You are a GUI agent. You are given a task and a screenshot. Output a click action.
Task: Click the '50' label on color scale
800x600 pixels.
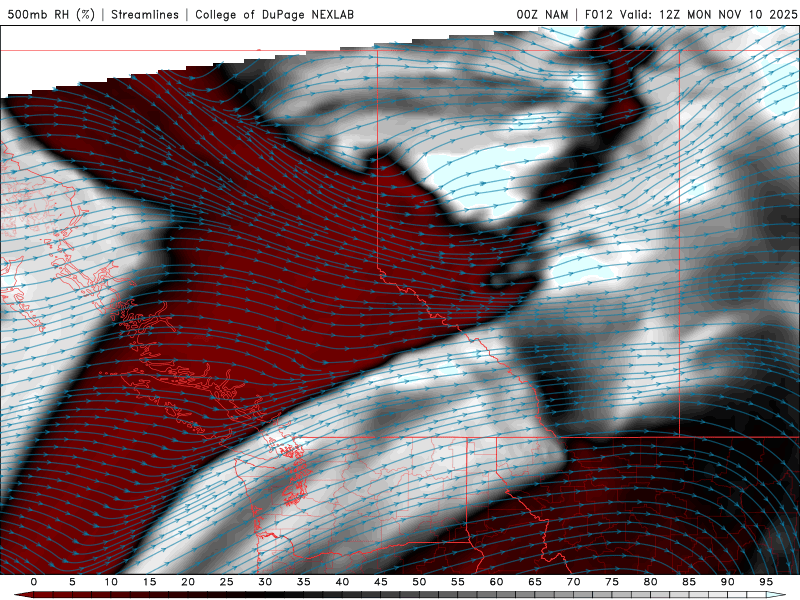click(419, 582)
